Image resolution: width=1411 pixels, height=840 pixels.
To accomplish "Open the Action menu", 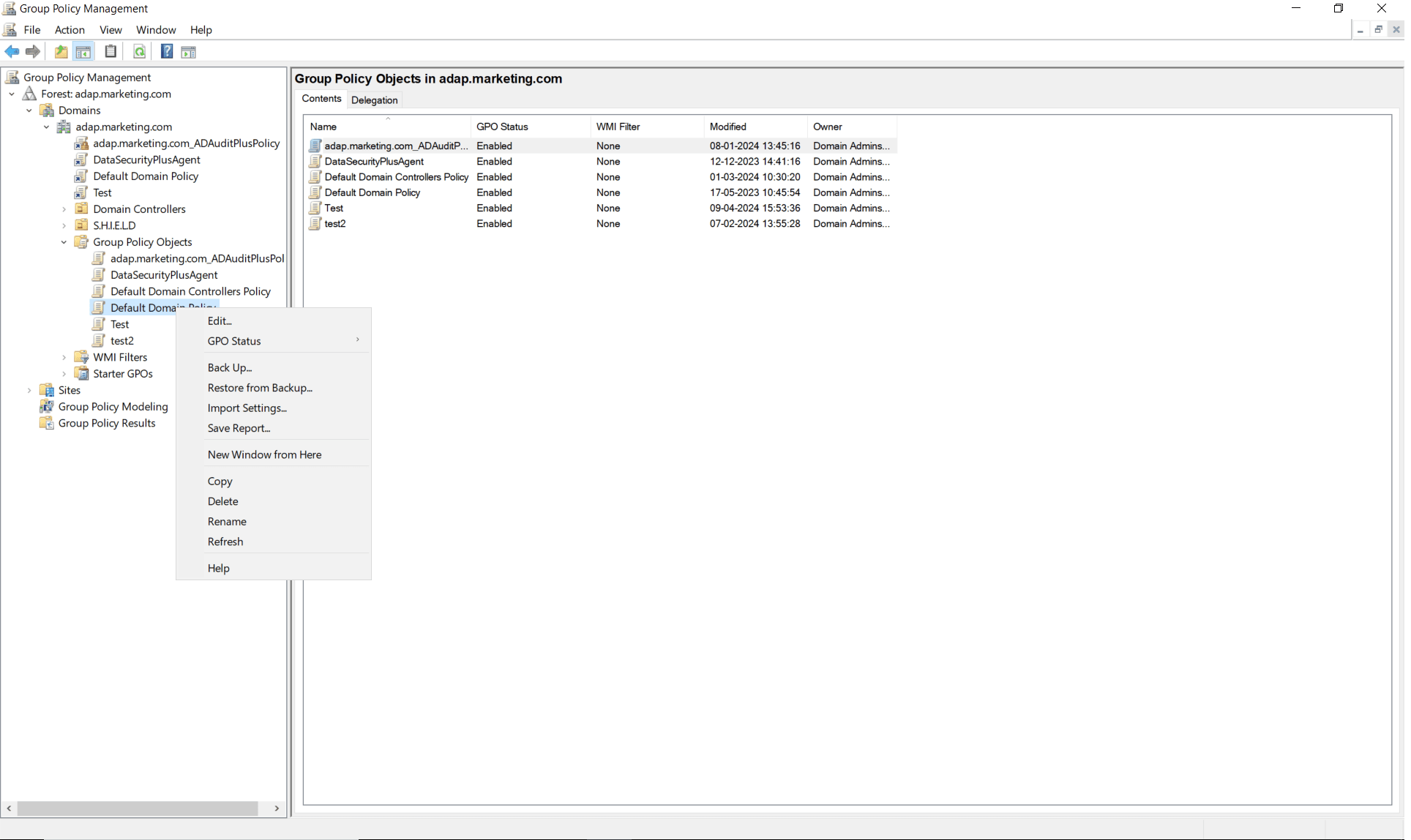I will (x=70, y=30).
